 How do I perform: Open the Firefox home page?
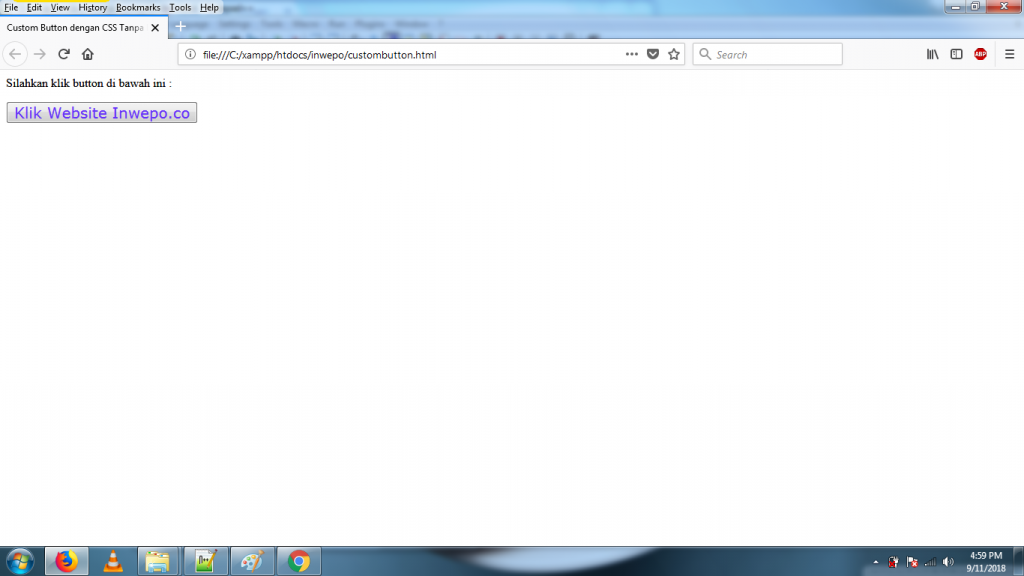click(x=88, y=54)
